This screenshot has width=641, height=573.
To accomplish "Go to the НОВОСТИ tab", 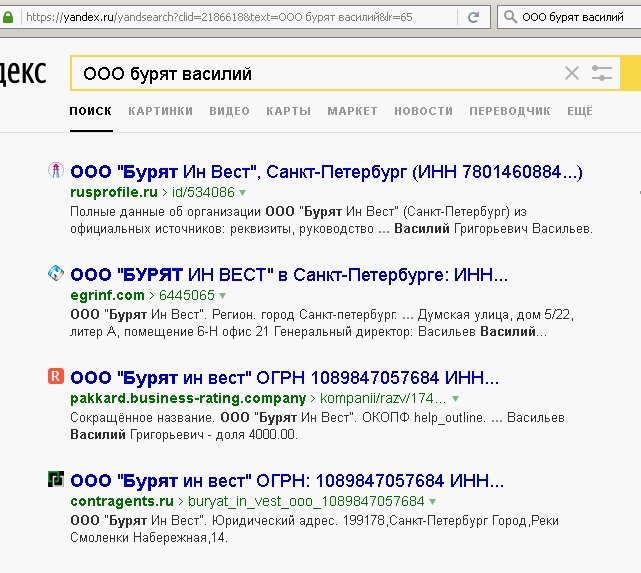I will (x=424, y=111).
